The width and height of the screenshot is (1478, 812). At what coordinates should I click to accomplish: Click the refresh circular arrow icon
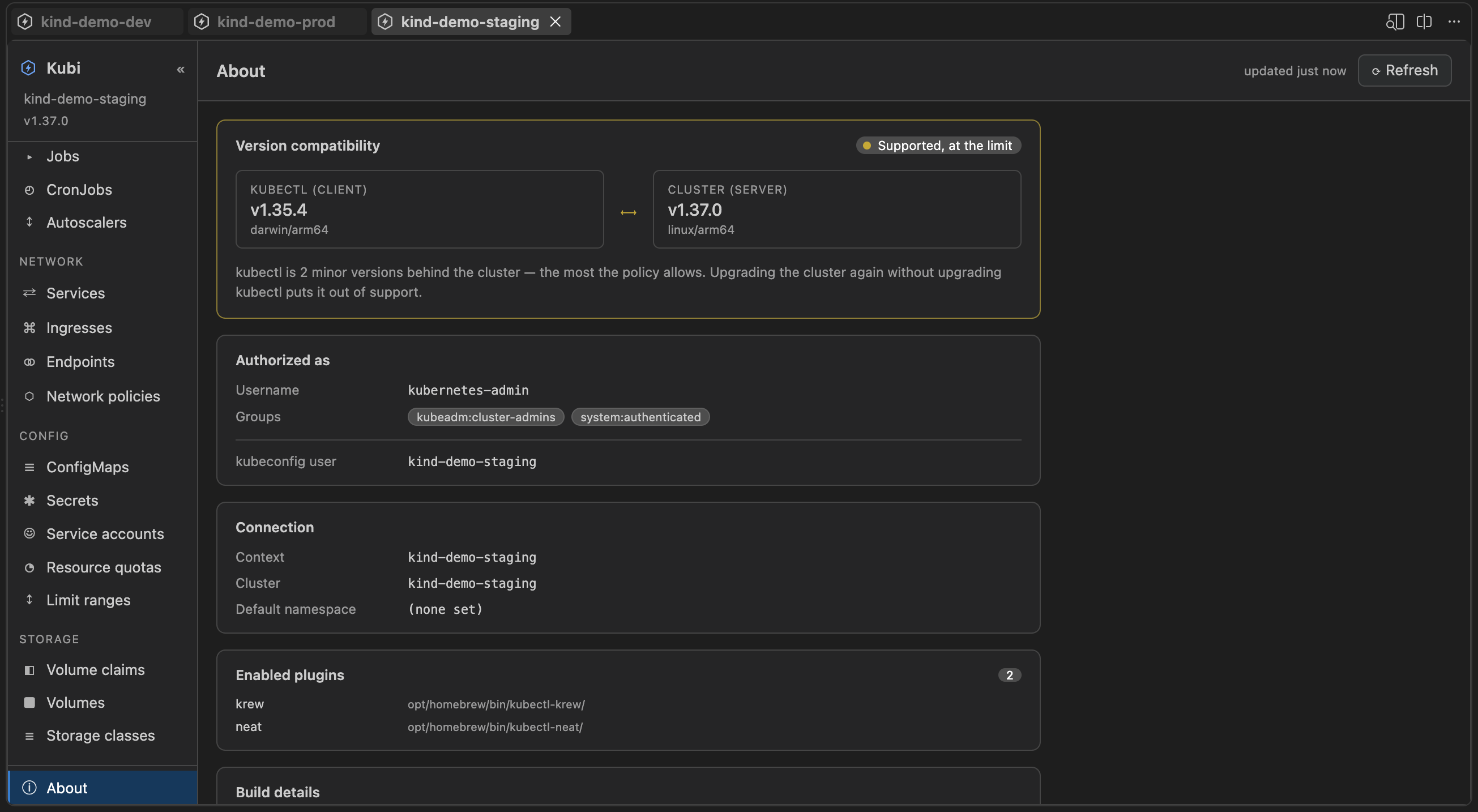point(1376,71)
